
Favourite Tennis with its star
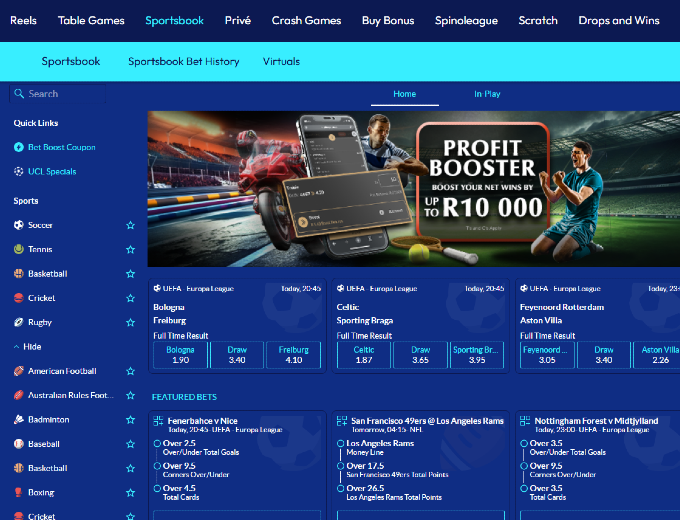coord(130,249)
